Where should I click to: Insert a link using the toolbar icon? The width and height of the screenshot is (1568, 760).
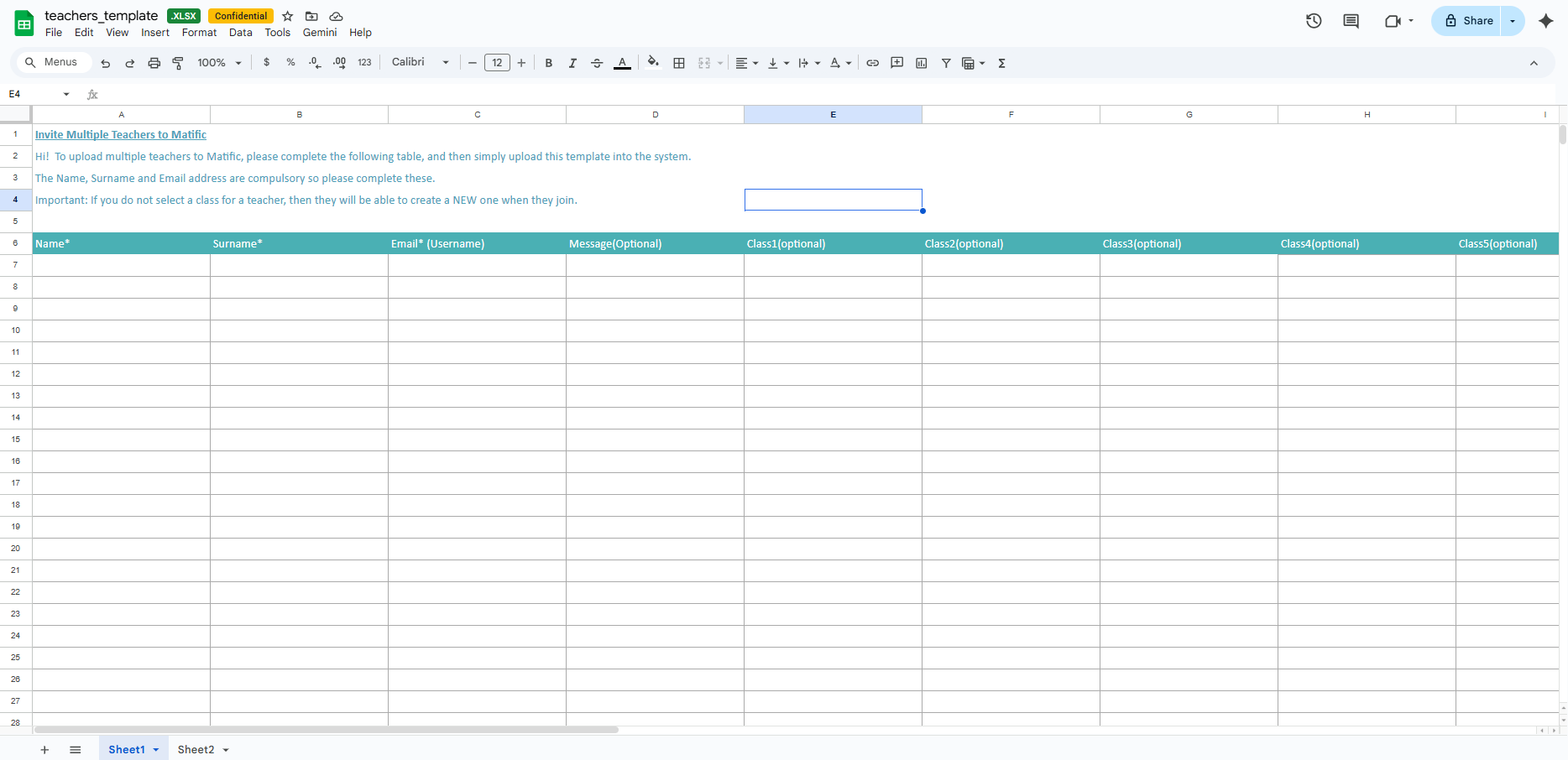click(x=873, y=63)
